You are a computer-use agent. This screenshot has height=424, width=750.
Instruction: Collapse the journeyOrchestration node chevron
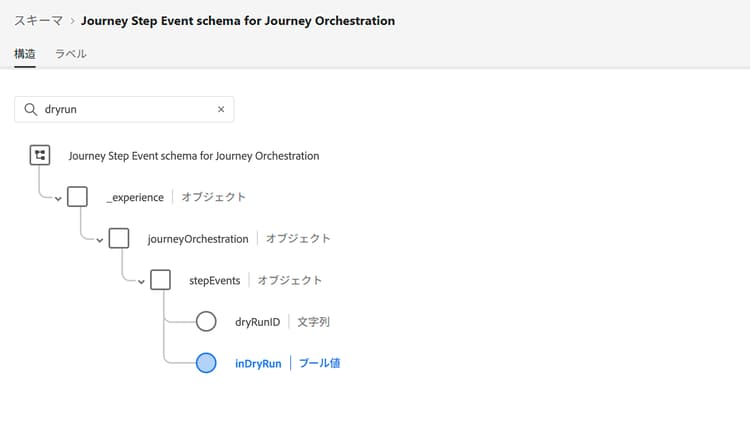coord(100,240)
